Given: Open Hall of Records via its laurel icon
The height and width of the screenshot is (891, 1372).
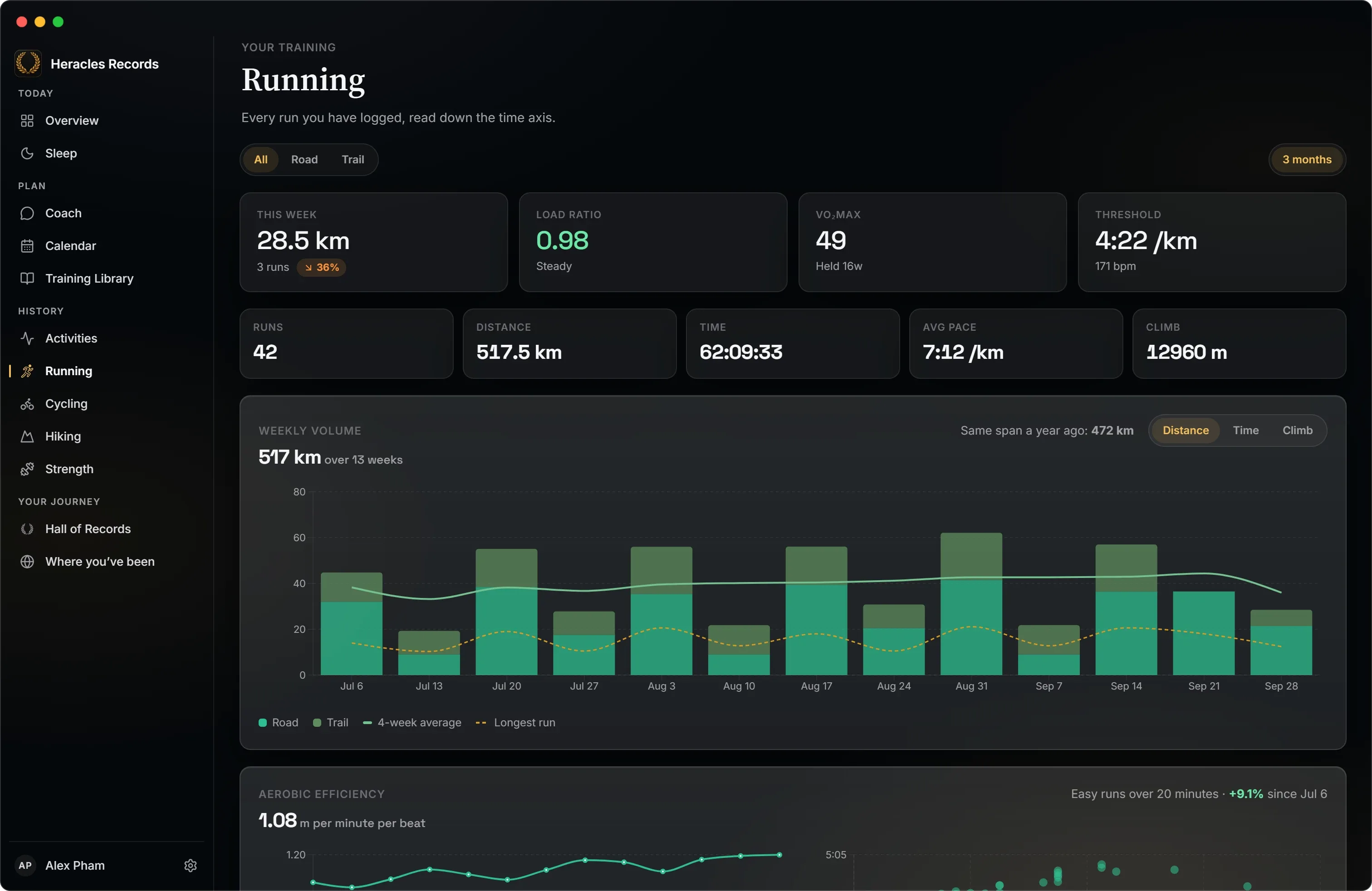Looking at the screenshot, I should [27, 529].
